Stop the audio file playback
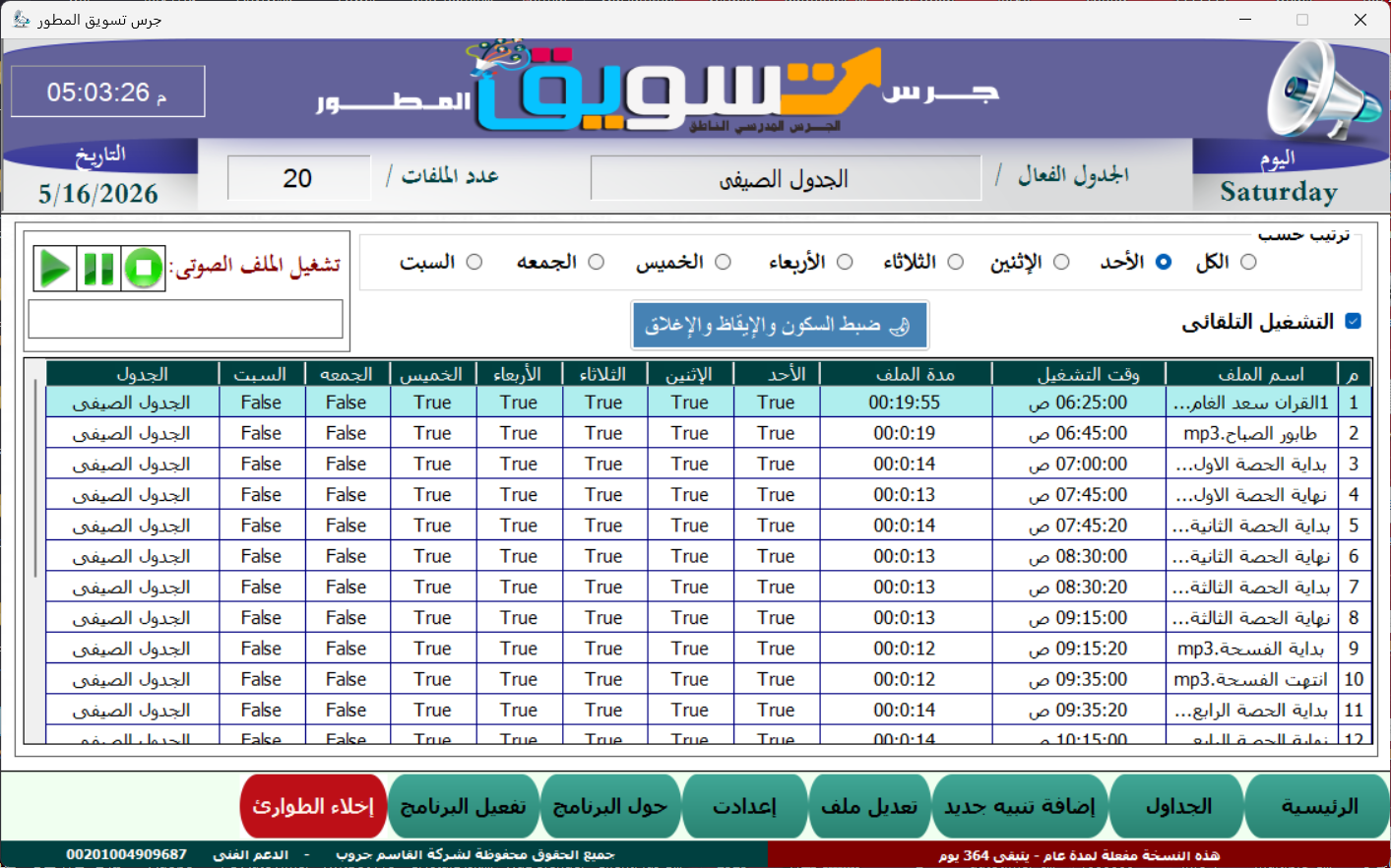Image resolution: width=1391 pixels, height=868 pixels. coord(143,268)
